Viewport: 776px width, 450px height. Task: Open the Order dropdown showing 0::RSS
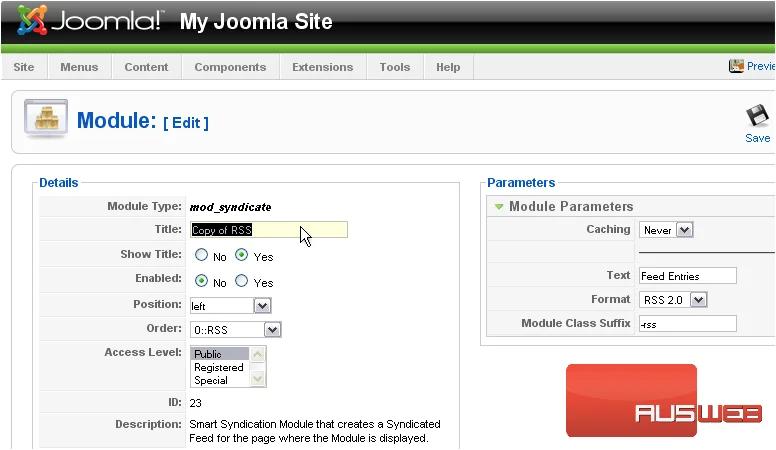click(236, 330)
